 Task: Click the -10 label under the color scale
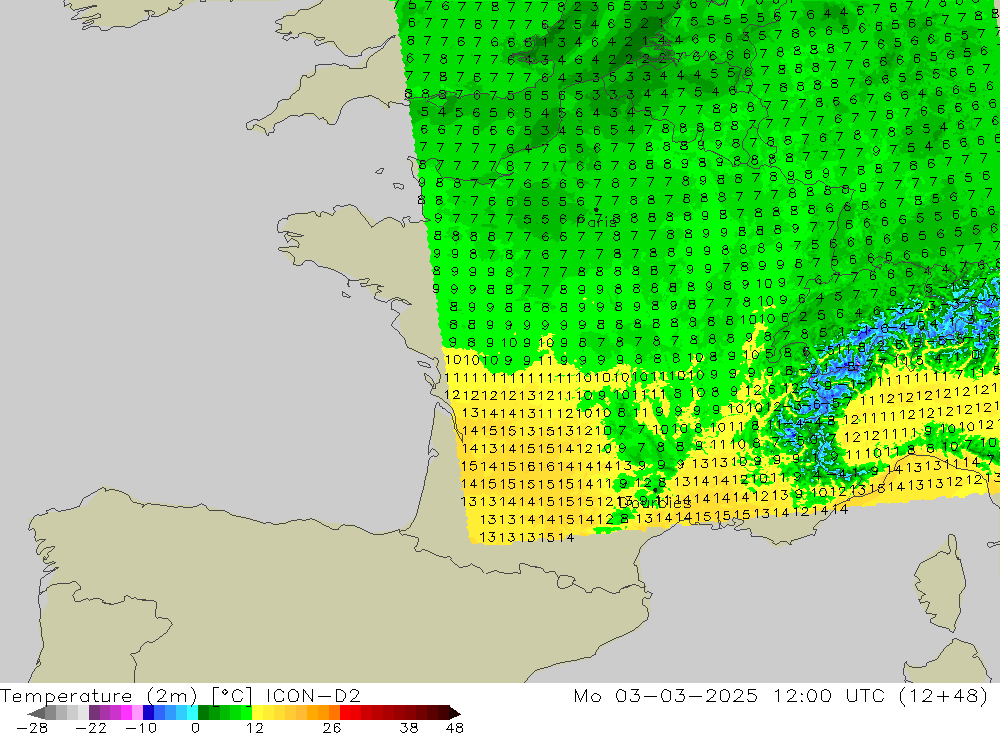click(141, 727)
